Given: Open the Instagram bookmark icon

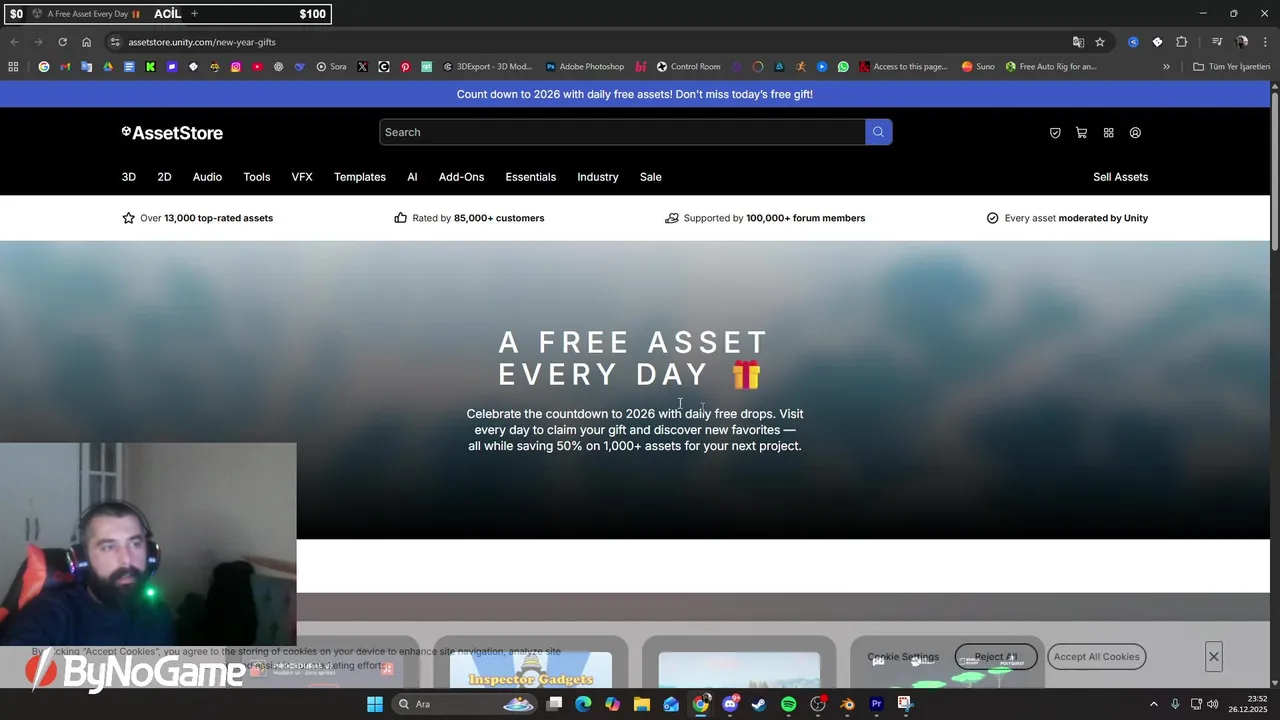Looking at the screenshot, I should tap(236, 67).
